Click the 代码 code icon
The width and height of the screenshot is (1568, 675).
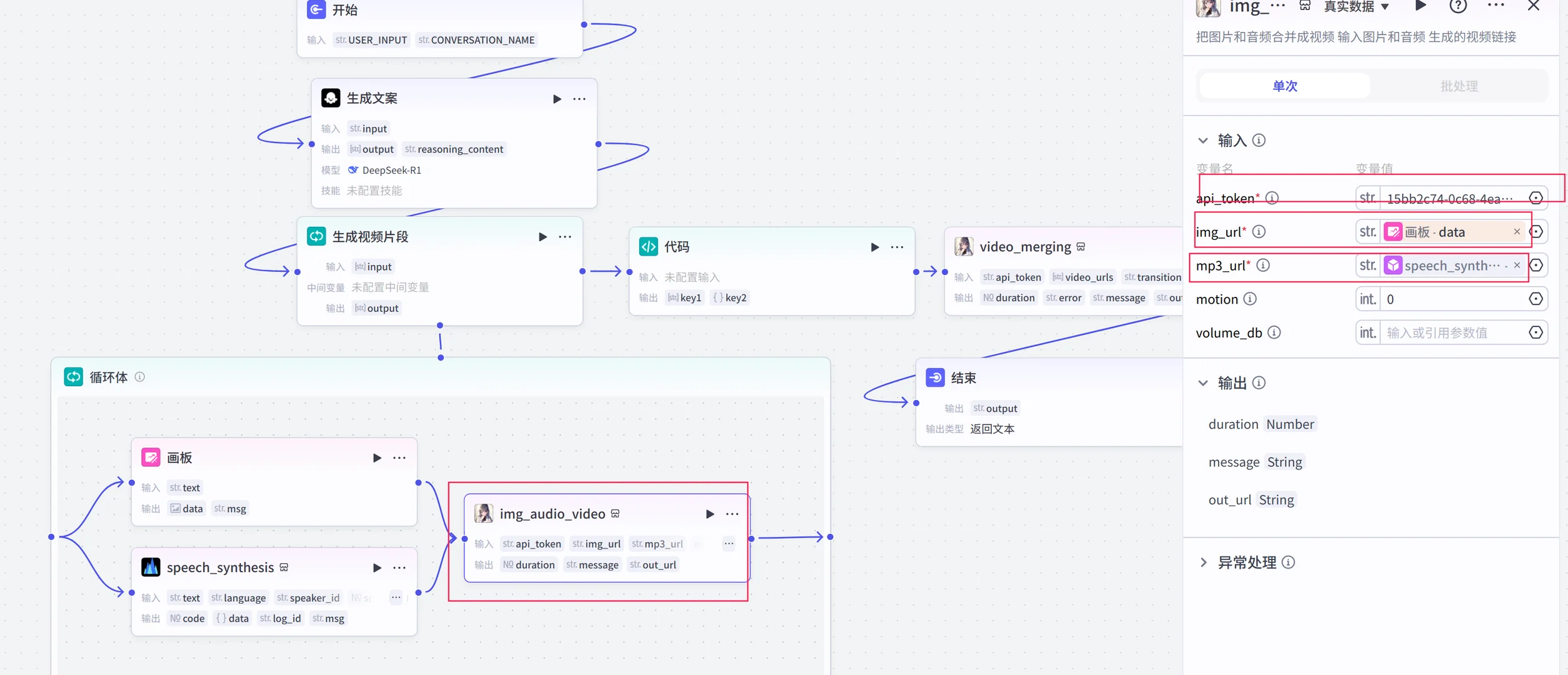[x=649, y=246]
